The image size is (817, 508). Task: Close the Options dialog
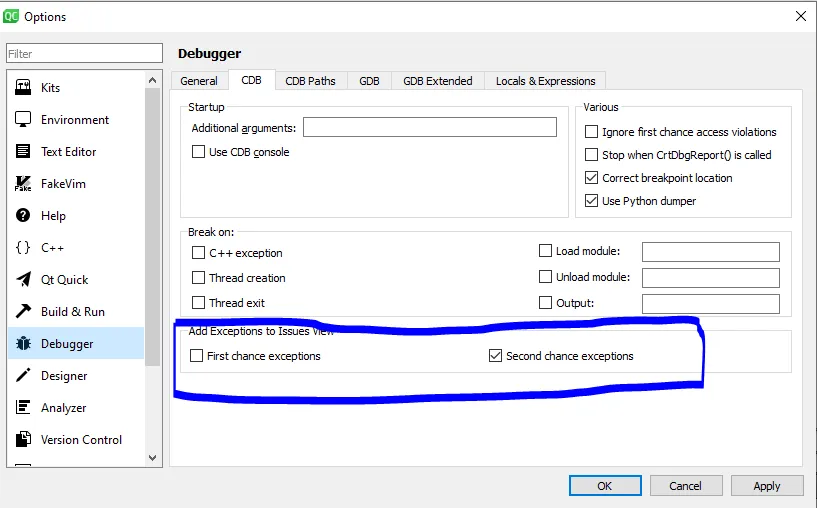tap(801, 16)
